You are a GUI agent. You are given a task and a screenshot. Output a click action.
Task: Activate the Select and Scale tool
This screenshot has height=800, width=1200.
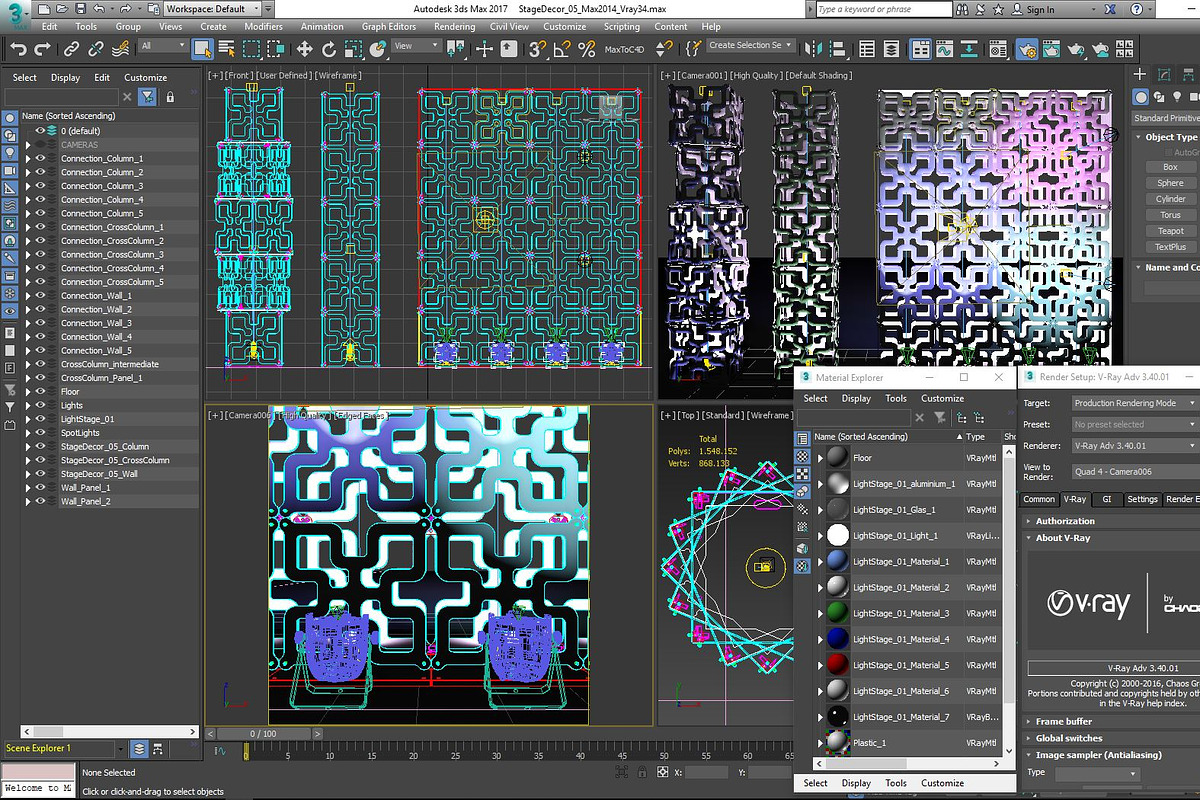(352, 48)
